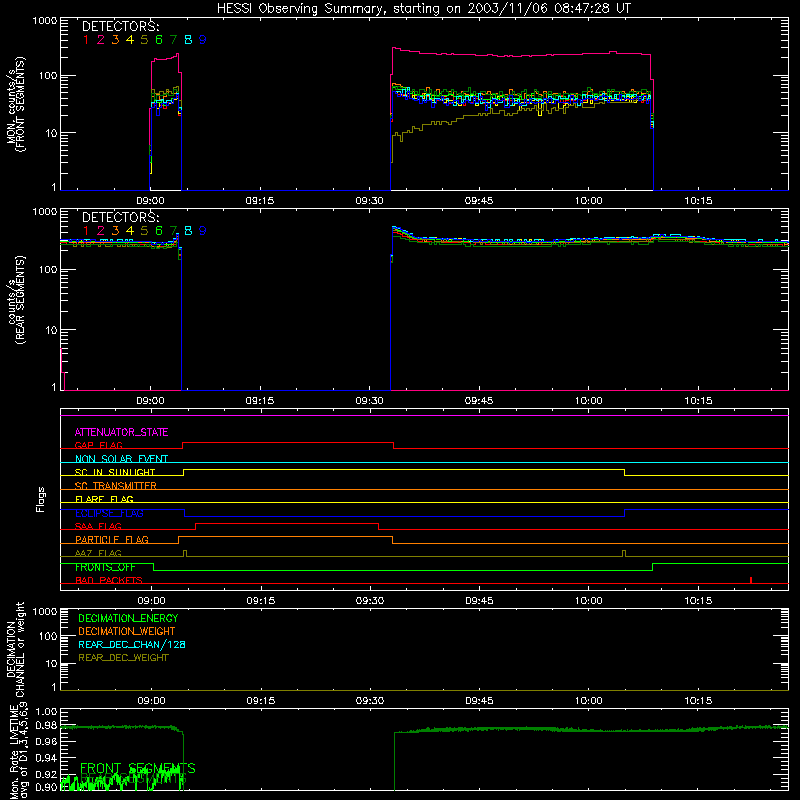The width and height of the screenshot is (800, 800).
Task: Select detector 1 in rear segments legend
Action: pos(86,231)
